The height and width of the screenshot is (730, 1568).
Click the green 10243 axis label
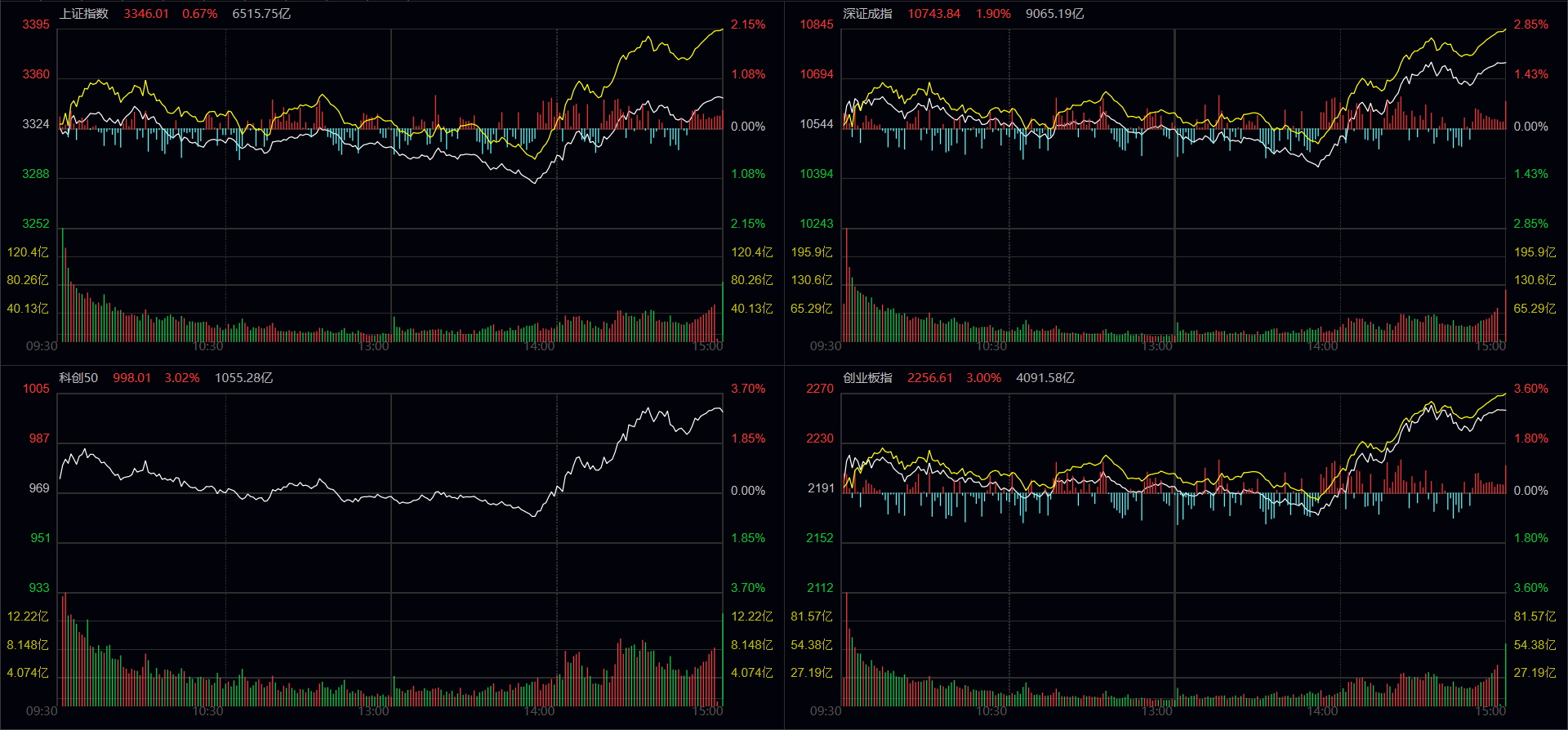tap(817, 224)
